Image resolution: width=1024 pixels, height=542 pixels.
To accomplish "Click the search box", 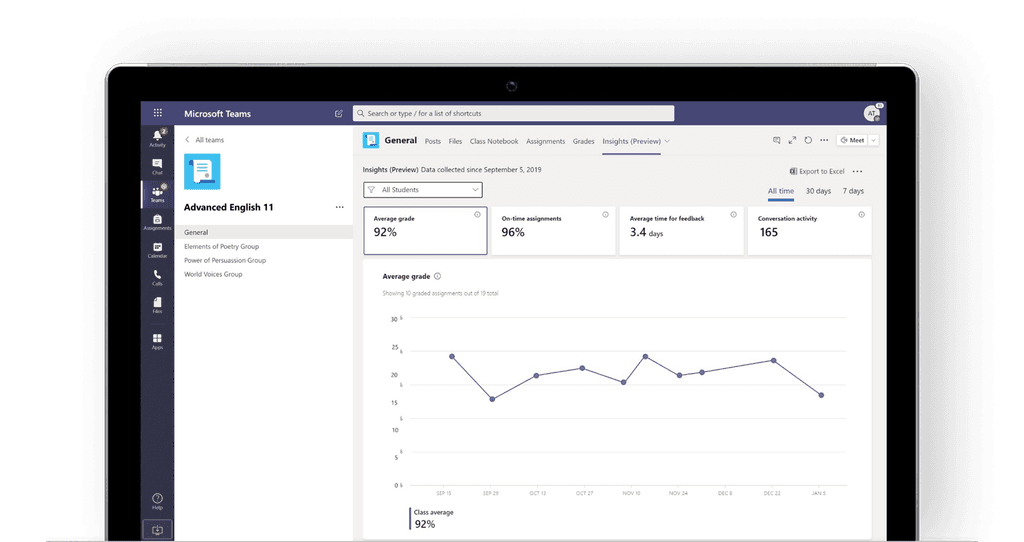I will pyautogui.click(x=513, y=114).
